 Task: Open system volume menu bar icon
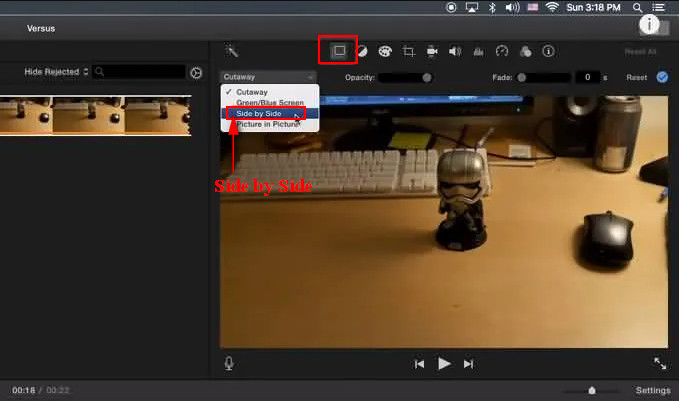pyautogui.click(x=512, y=7)
